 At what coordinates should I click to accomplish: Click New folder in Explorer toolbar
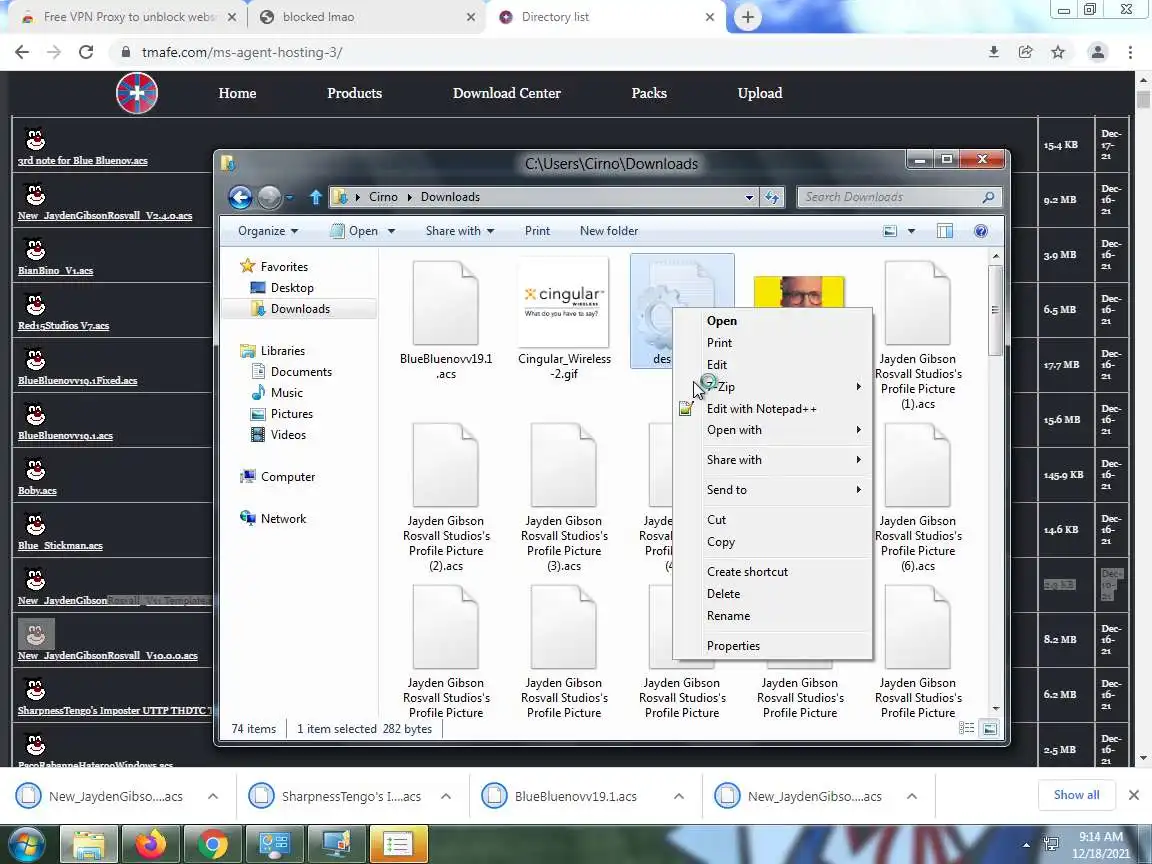coord(608,231)
